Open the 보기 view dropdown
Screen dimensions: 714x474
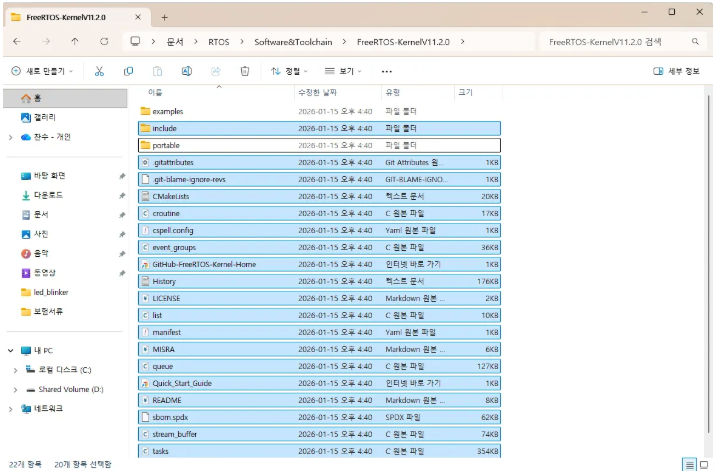click(343, 71)
